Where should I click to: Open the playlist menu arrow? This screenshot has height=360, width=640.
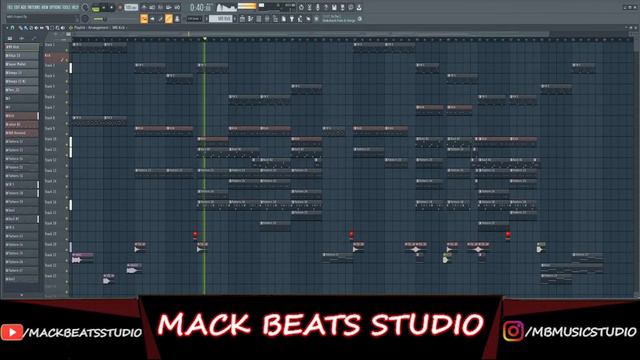click(7, 27)
